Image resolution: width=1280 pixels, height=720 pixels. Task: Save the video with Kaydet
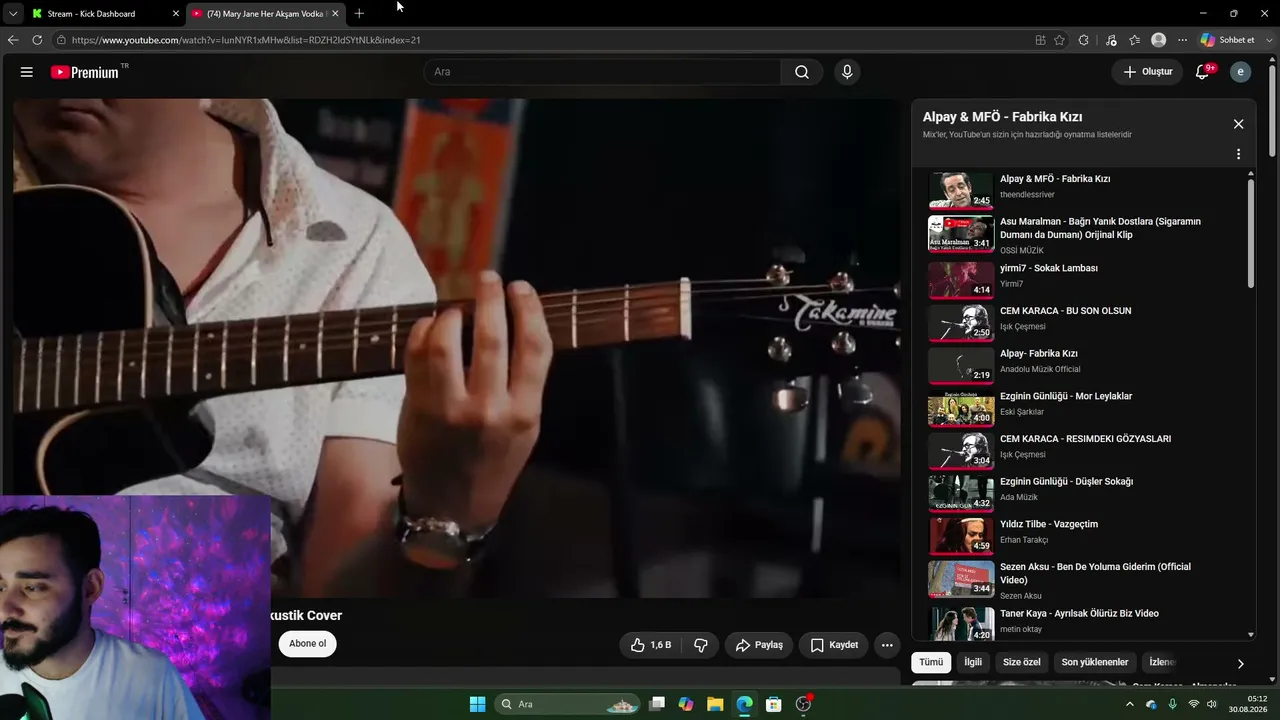[x=834, y=645]
